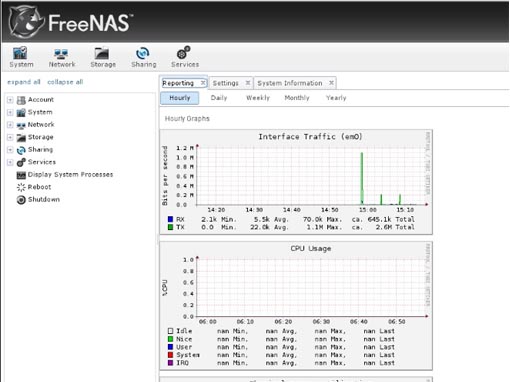Click the green Nice legend swatch

pos(170,339)
